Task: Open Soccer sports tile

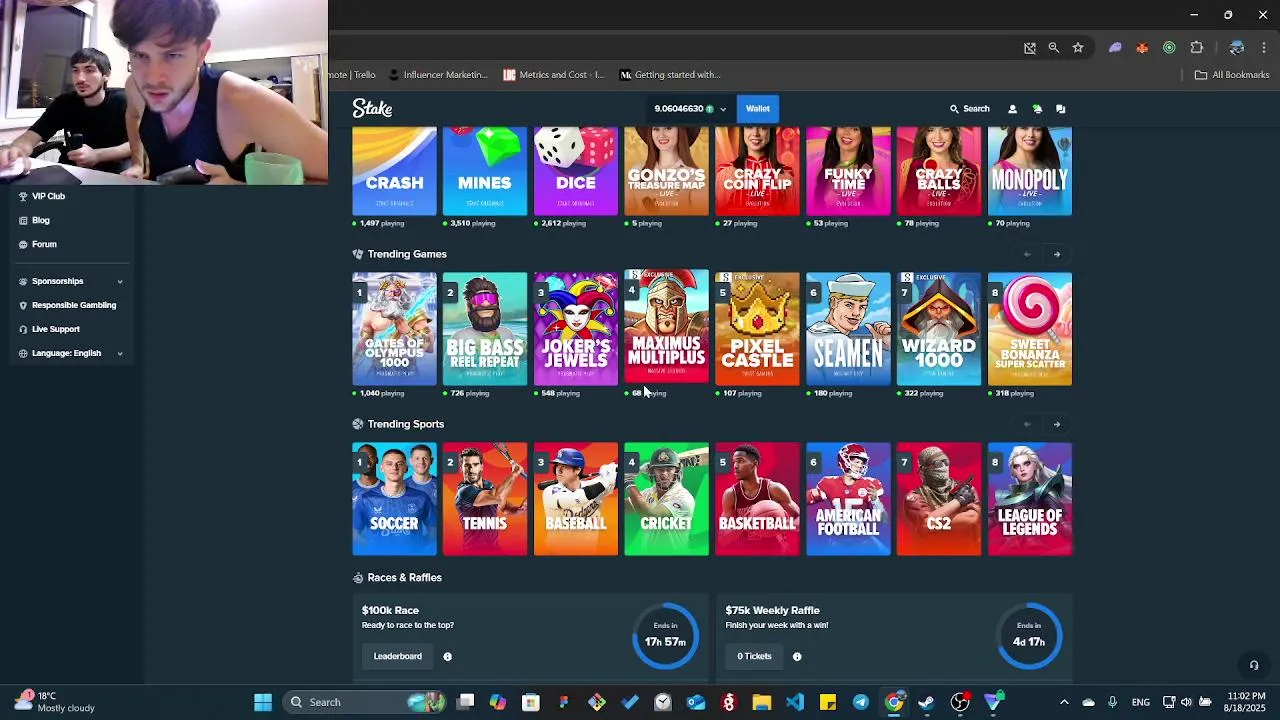Action: coord(394,499)
